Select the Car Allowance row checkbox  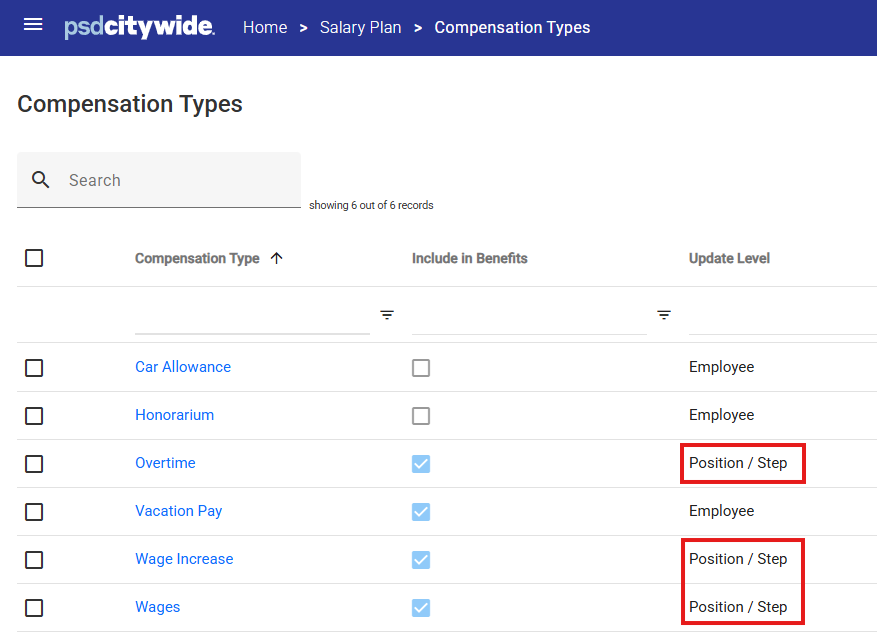click(34, 368)
